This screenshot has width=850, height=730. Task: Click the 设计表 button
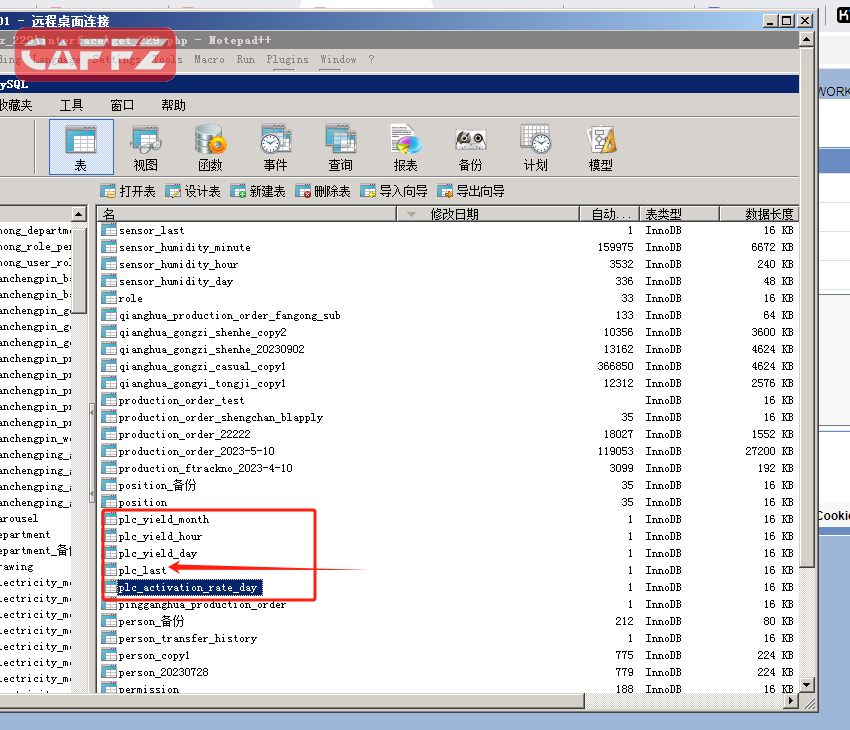point(193,191)
